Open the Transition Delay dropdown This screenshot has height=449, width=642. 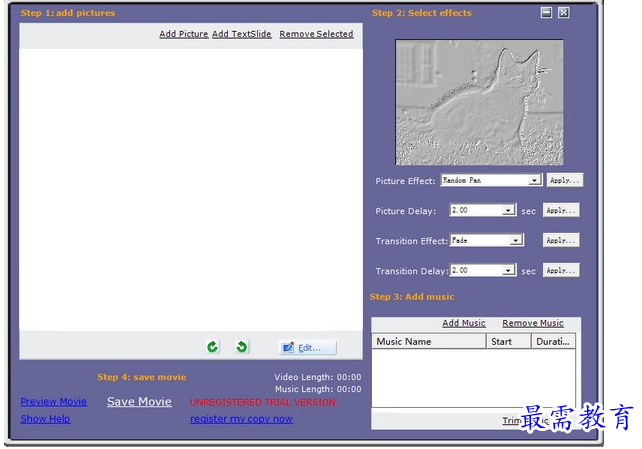(x=508, y=270)
